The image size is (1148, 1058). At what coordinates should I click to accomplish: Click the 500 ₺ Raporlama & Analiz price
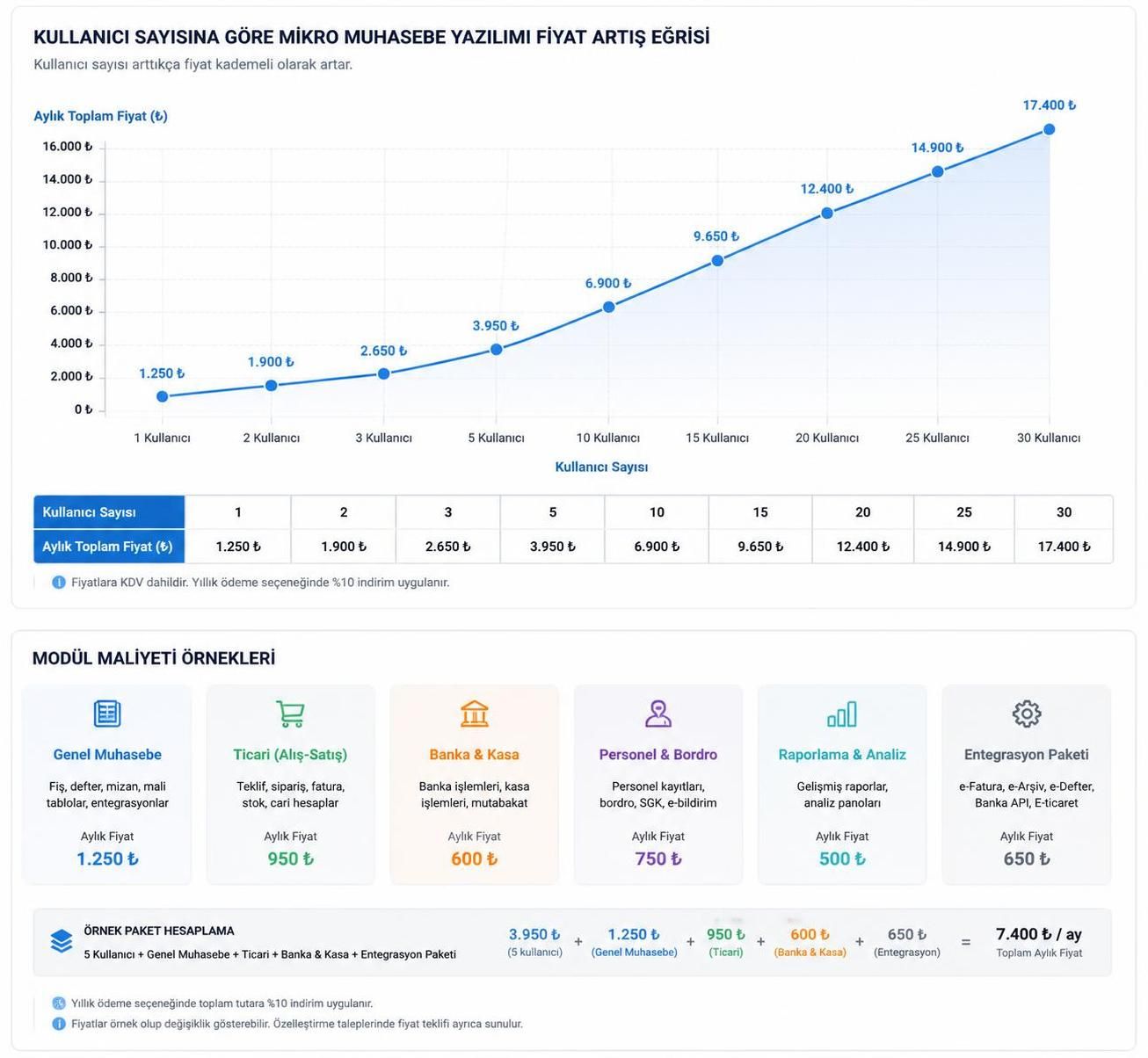(842, 859)
